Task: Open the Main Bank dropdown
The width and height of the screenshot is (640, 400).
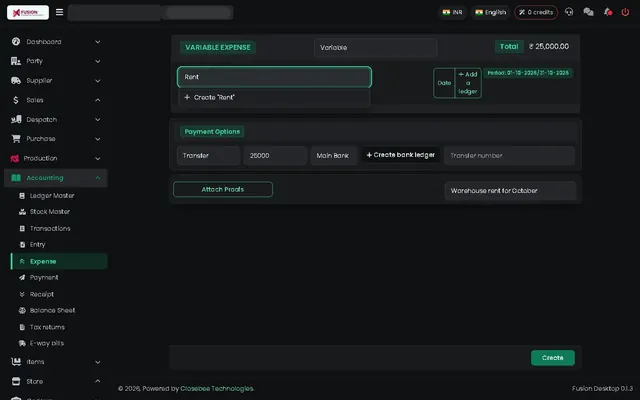Action: [x=333, y=156]
